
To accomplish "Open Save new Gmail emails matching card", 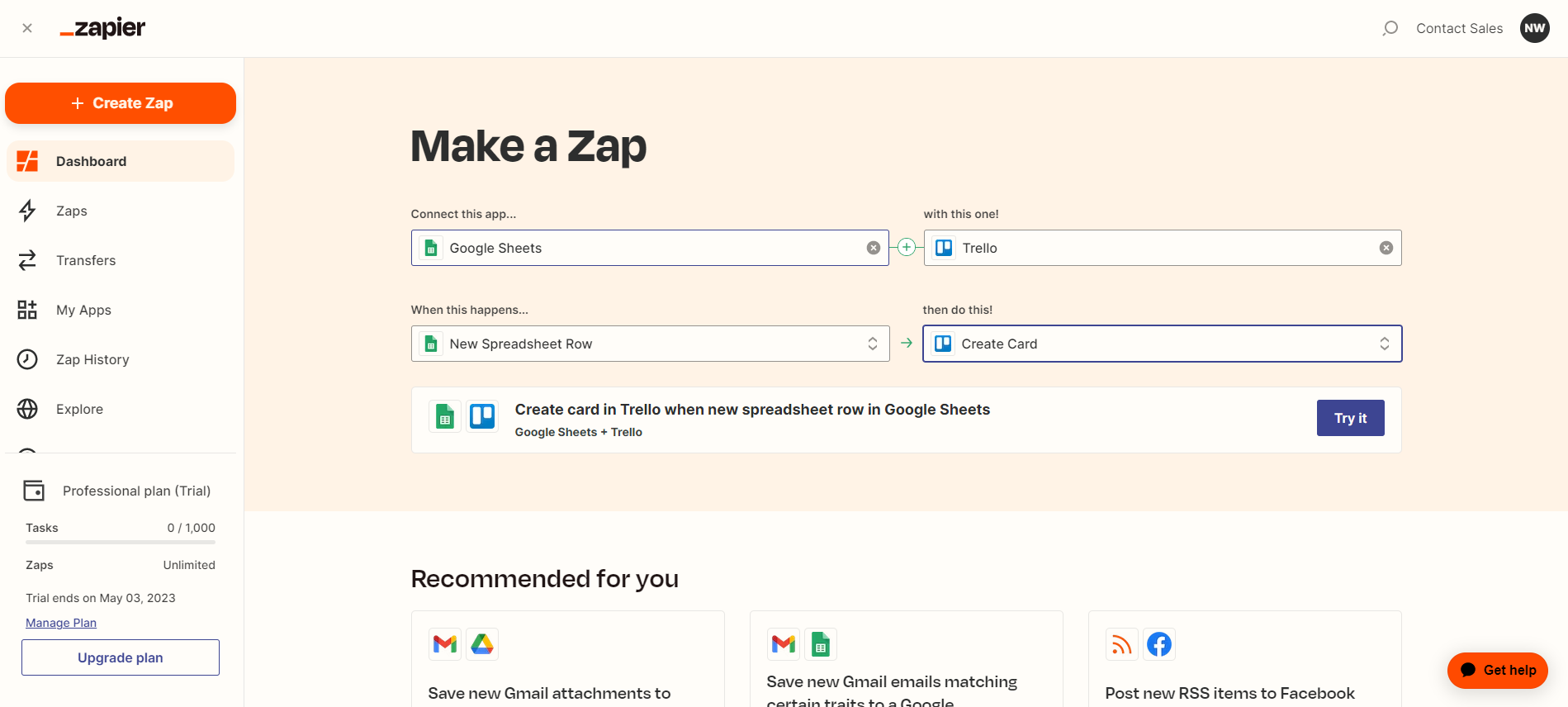I will click(x=907, y=659).
